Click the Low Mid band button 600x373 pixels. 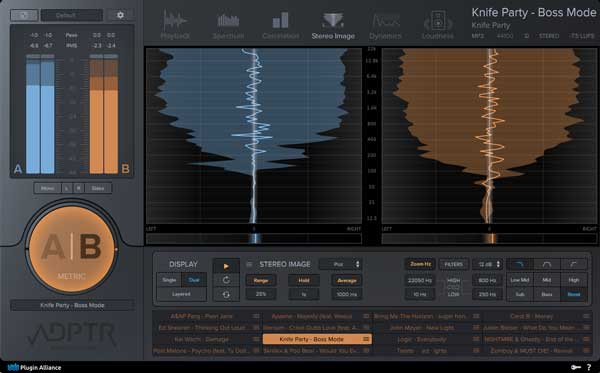520,280
